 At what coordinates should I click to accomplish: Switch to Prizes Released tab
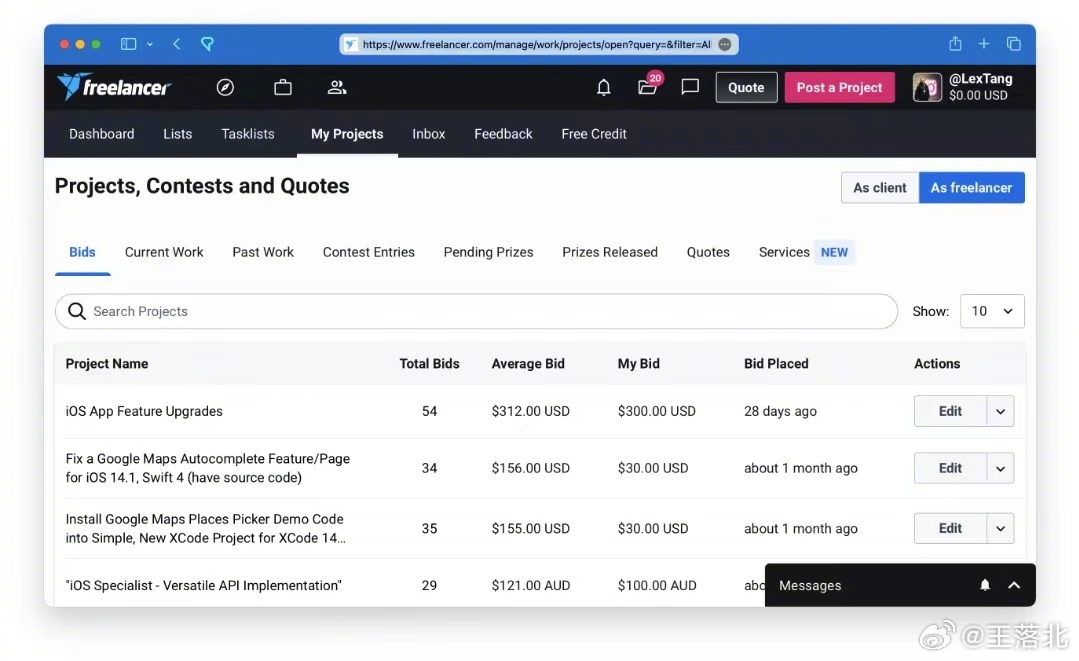[x=610, y=252]
